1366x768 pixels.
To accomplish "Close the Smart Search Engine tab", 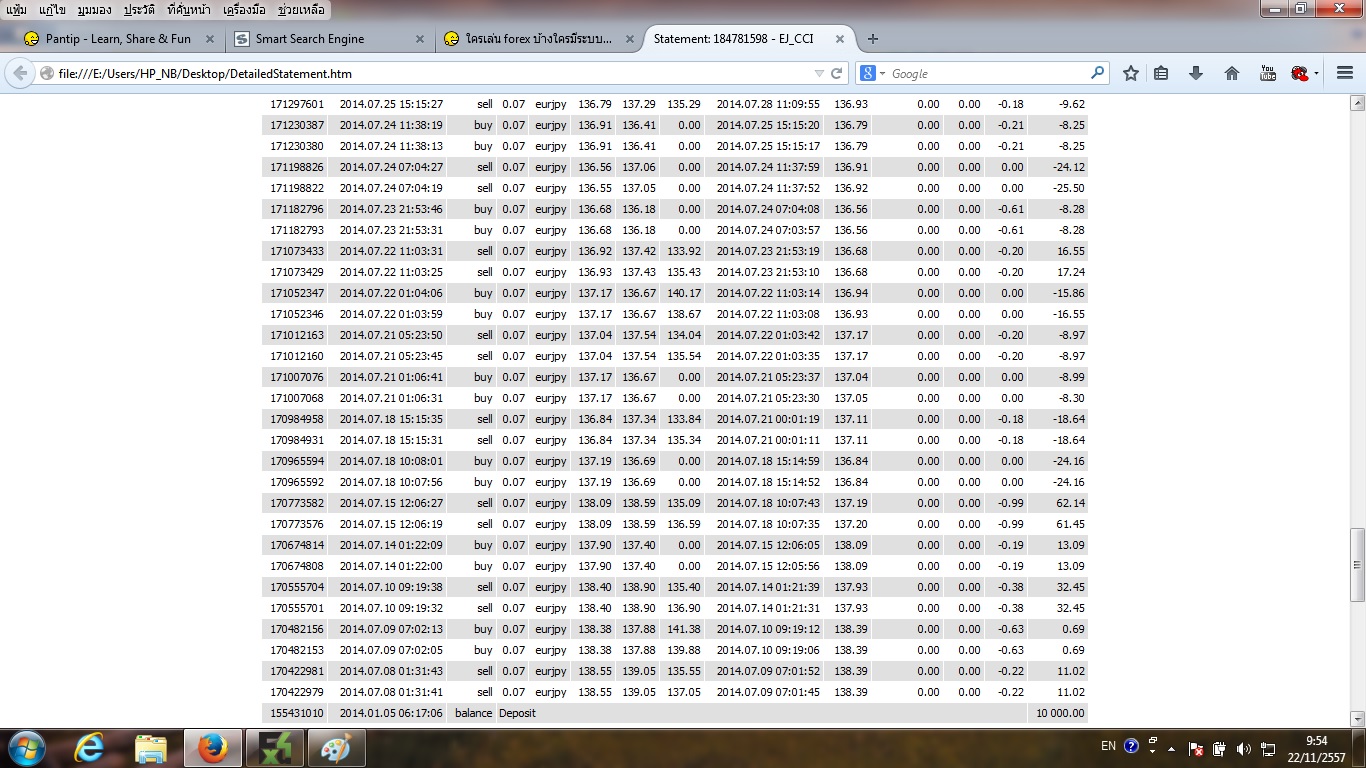I will (x=419, y=39).
